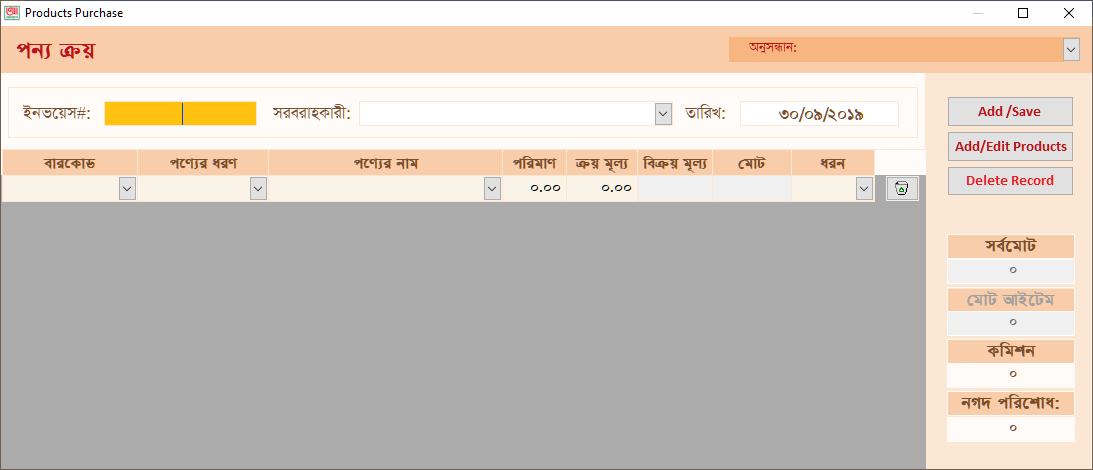Focus the yellow ইনভয়েস# input field
Viewport: 1093px width, 470px height.
pos(181,114)
